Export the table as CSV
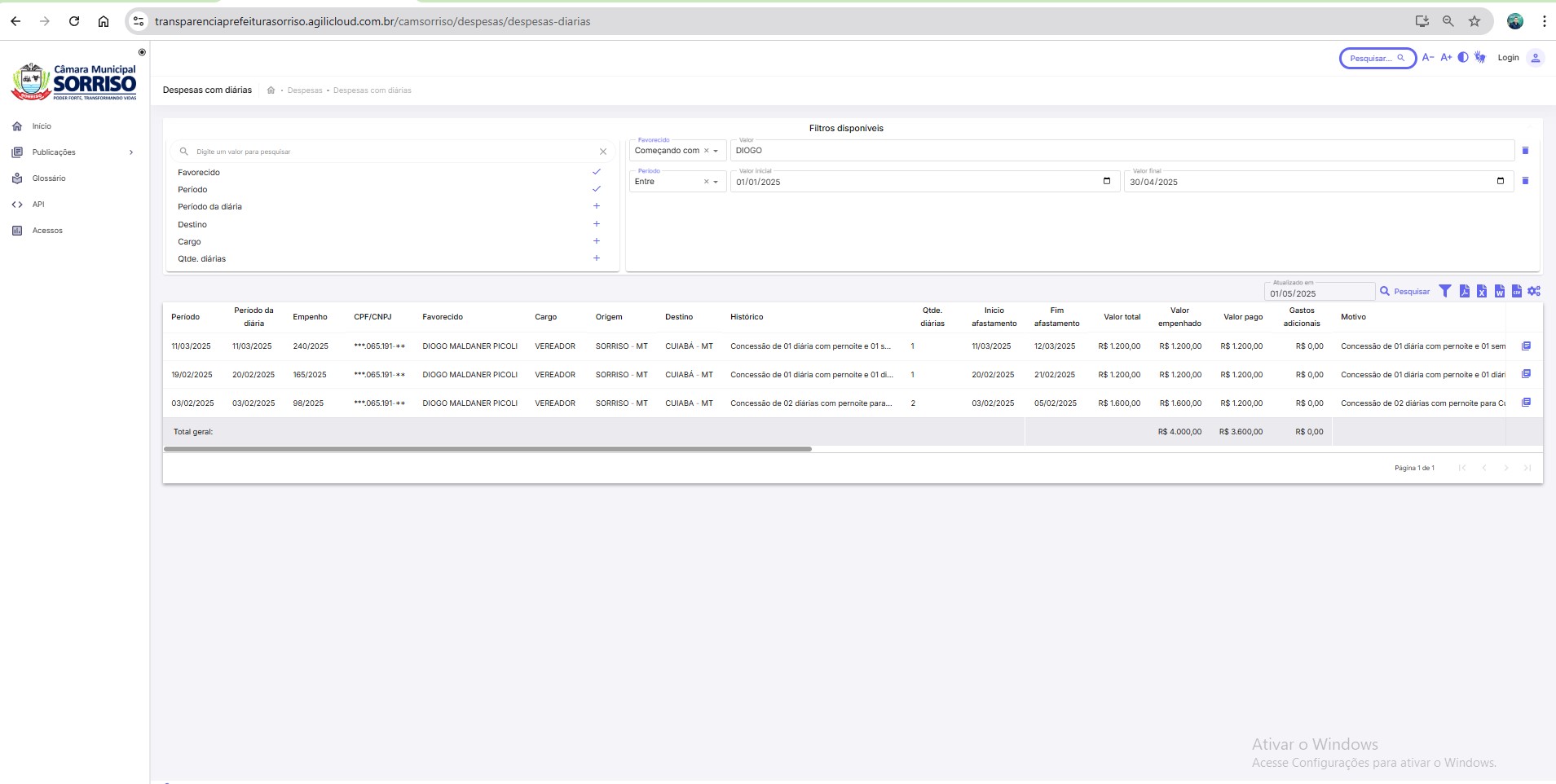This screenshot has width=1556, height=784. [1516, 291]
